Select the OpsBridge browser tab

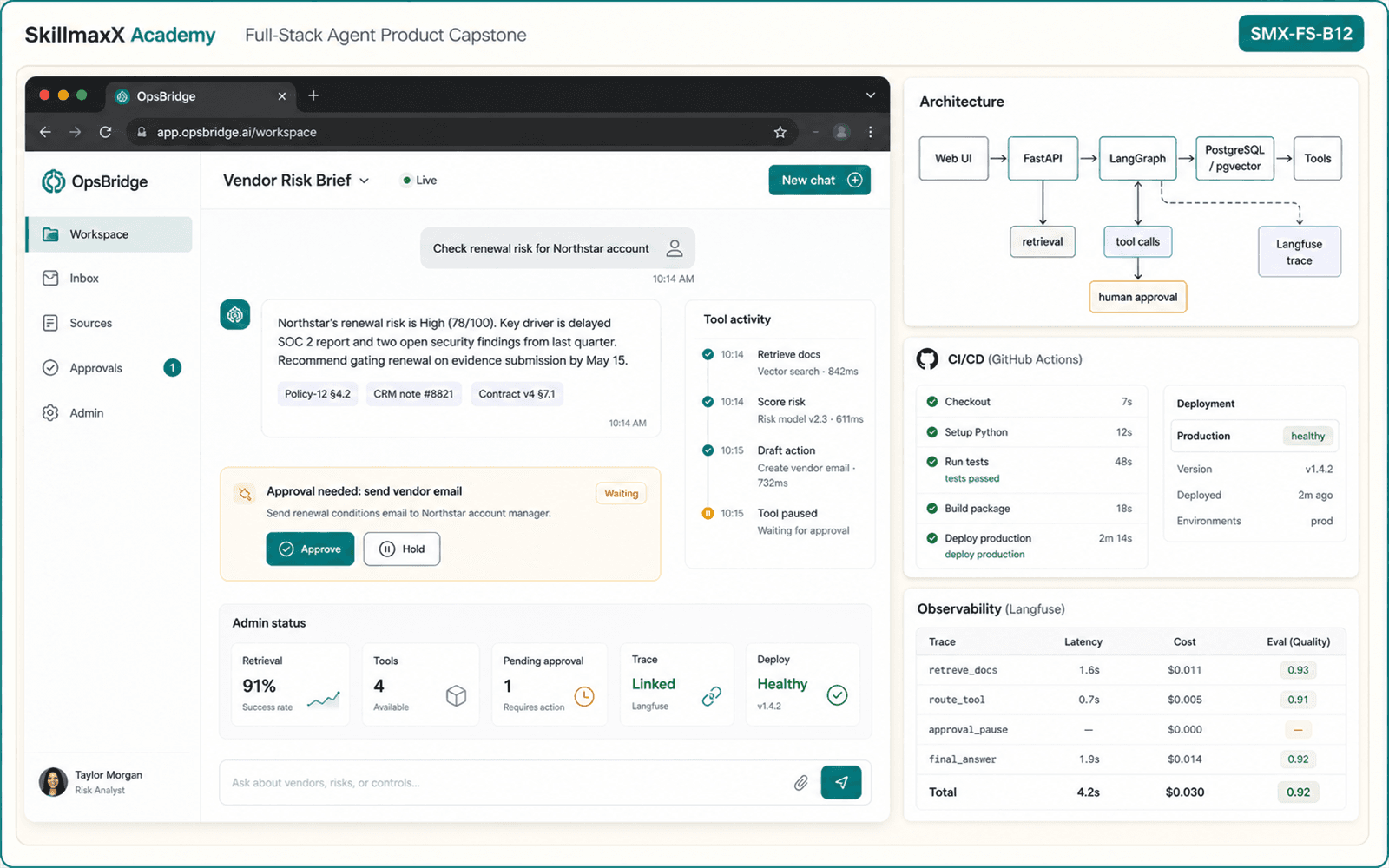pos(201,96)
